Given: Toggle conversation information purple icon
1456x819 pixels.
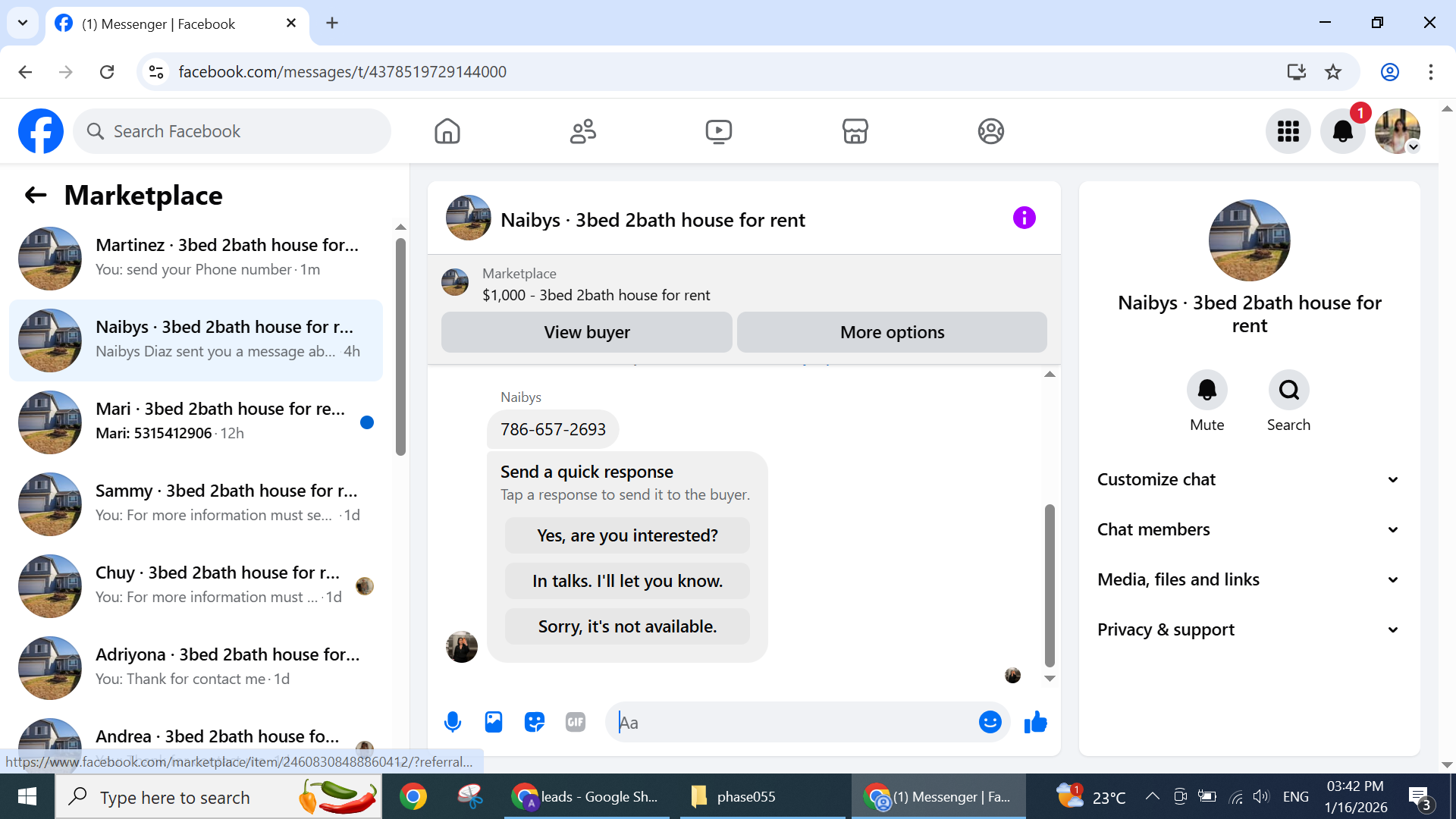Looking at the screenshot, I should point(1024,218).
